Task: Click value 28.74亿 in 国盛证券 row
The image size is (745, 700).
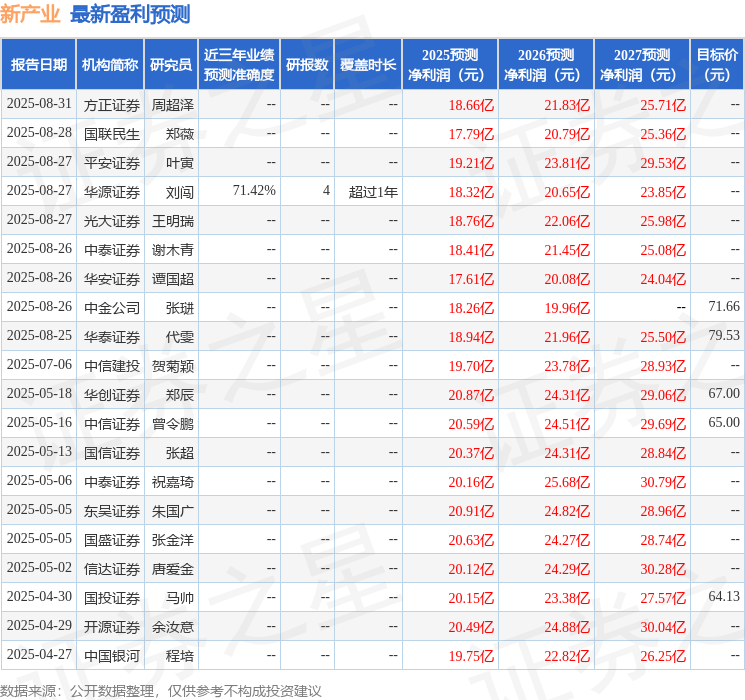Action: [663, 540]
